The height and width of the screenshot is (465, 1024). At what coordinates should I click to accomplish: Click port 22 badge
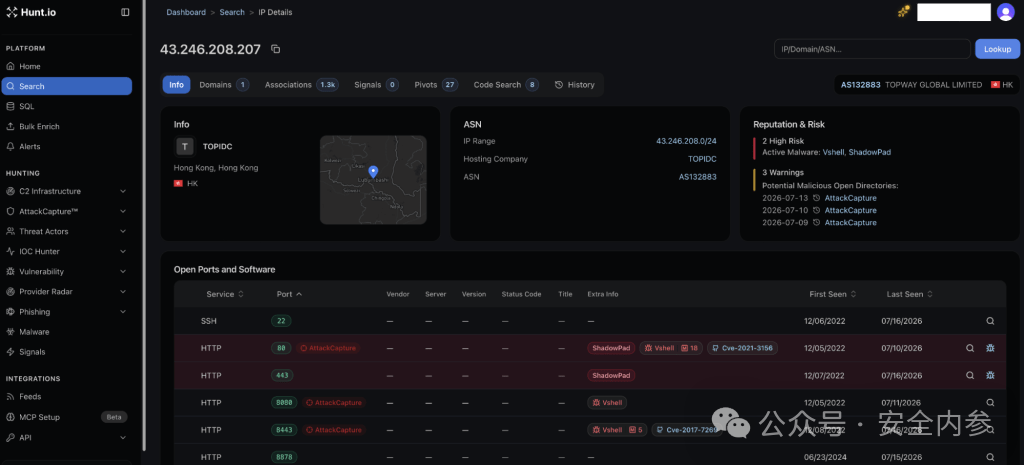tap(281, 321)
